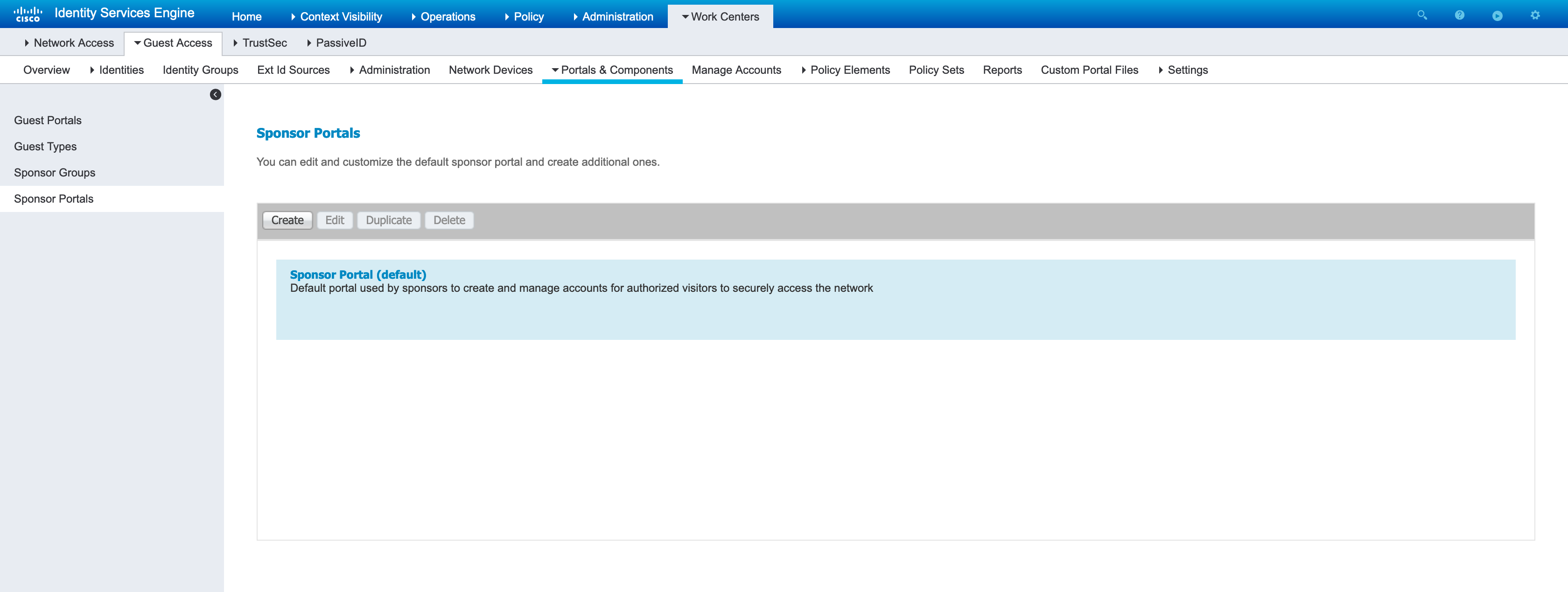
Task: Click the Edit button
Action: click(x=335, y=220)
